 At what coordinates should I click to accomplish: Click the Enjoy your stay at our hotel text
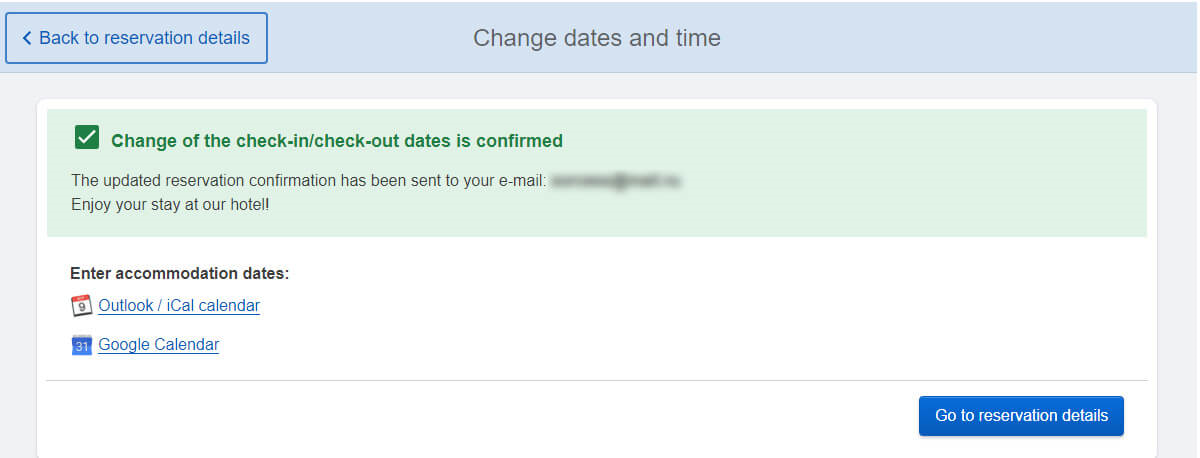(170, 204)
